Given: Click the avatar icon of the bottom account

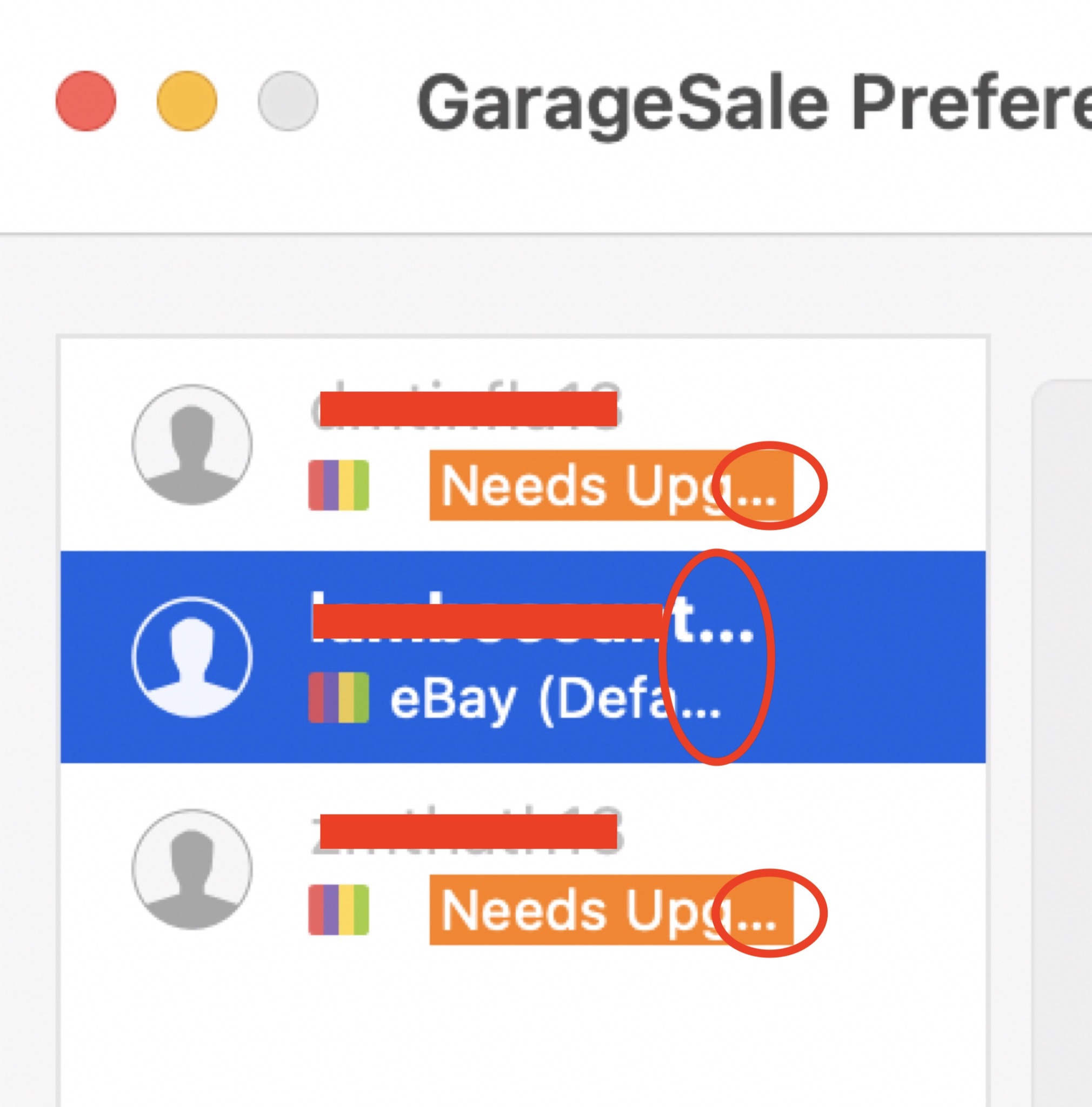Looking at the screenshot, I should coord(192,869).
